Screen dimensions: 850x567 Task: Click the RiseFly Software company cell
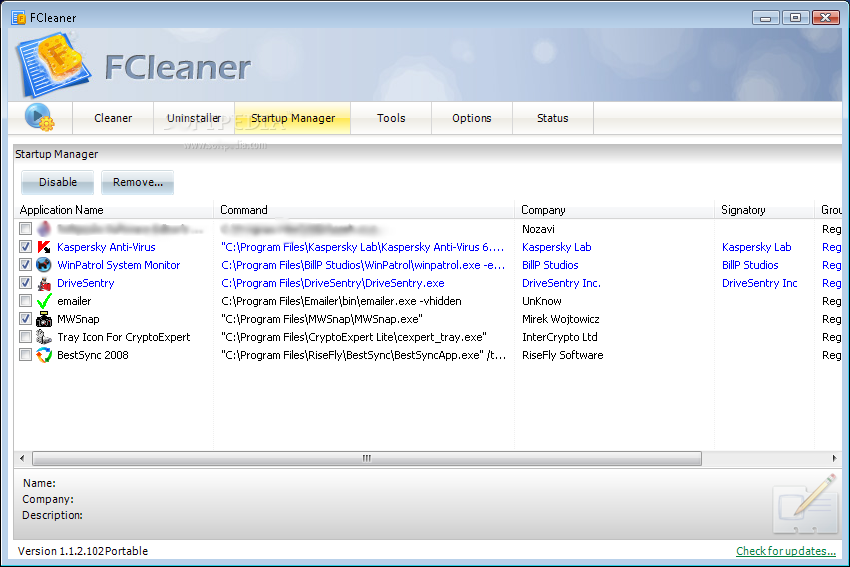563,355
